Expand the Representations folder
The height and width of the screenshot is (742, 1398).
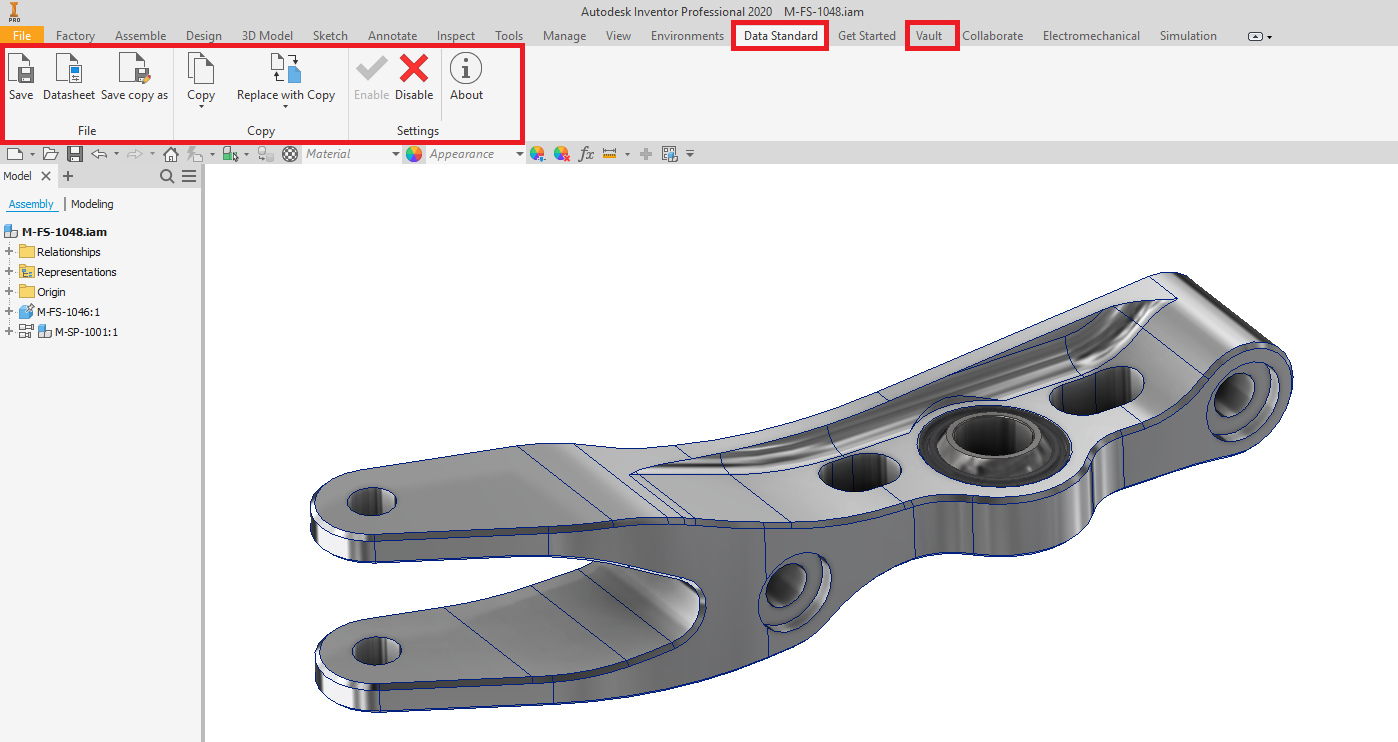[x=9, y=271]
